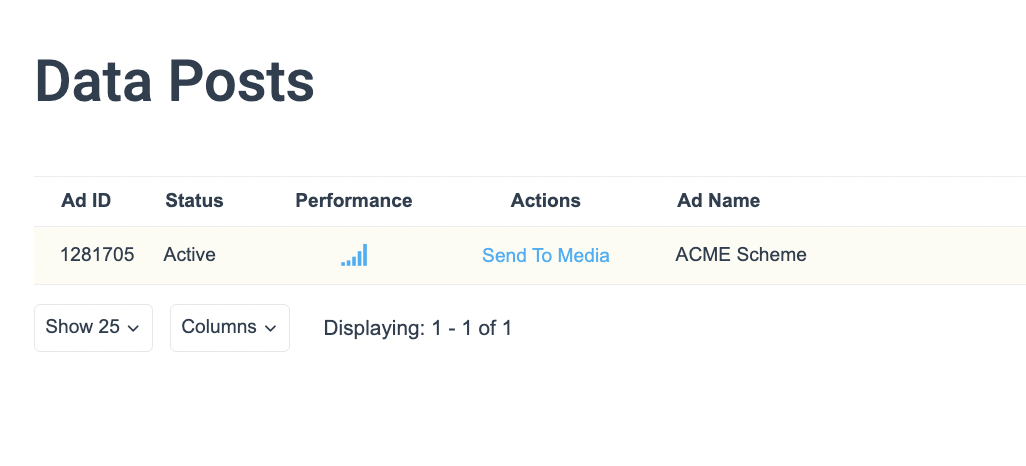
Task: Expand the Columns dropdown
Action: point(230,327)
